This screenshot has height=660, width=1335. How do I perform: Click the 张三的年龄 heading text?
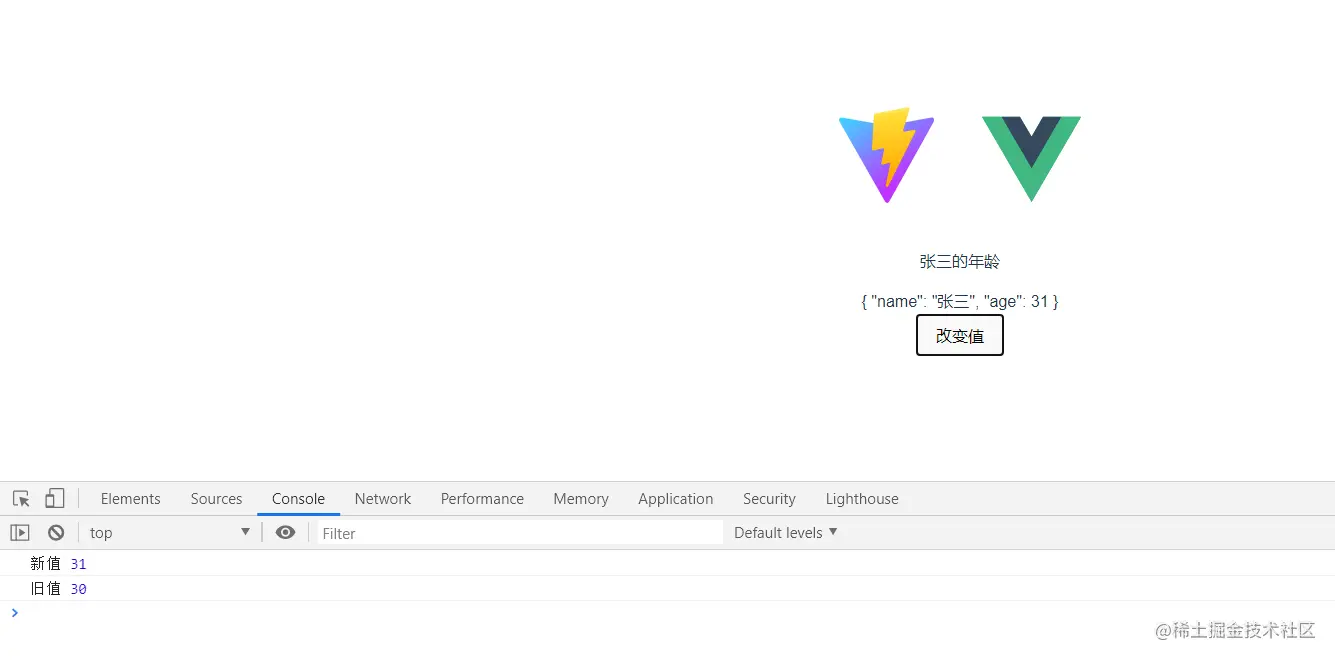pyautogui.click(x=960, y=262)
